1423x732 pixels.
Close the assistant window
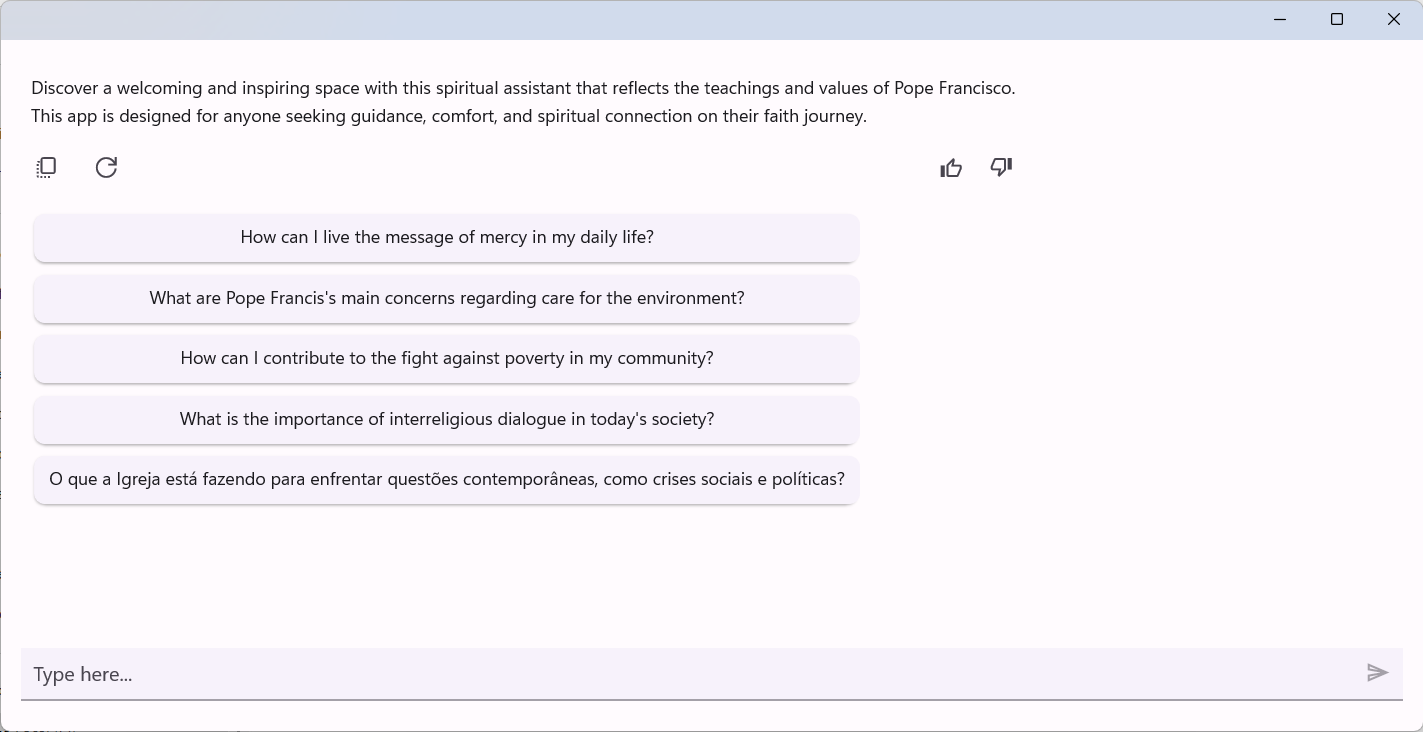coord(1394,20)
